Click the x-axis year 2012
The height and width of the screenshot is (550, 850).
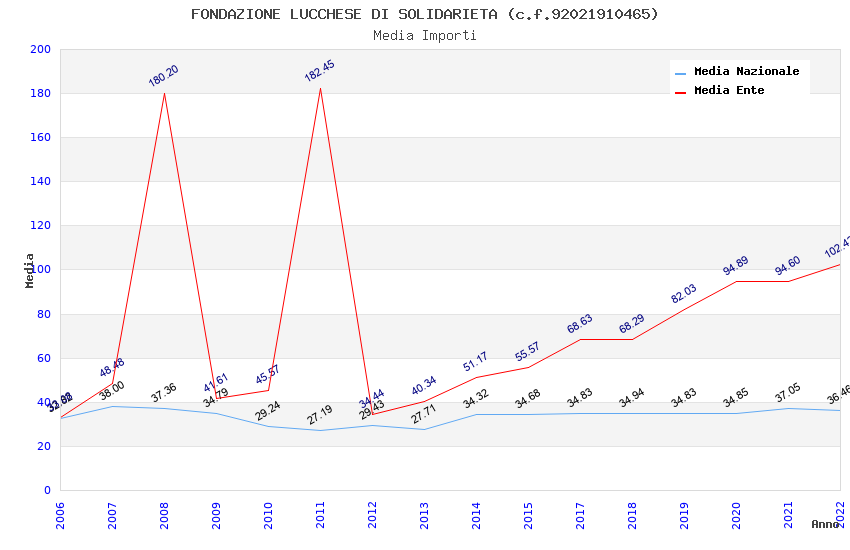(372, 516)
